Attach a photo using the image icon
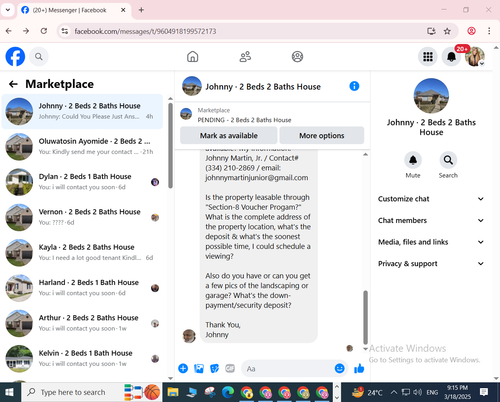Image resolution: width=500 pixels, height=402 pixels. point(199,368)
